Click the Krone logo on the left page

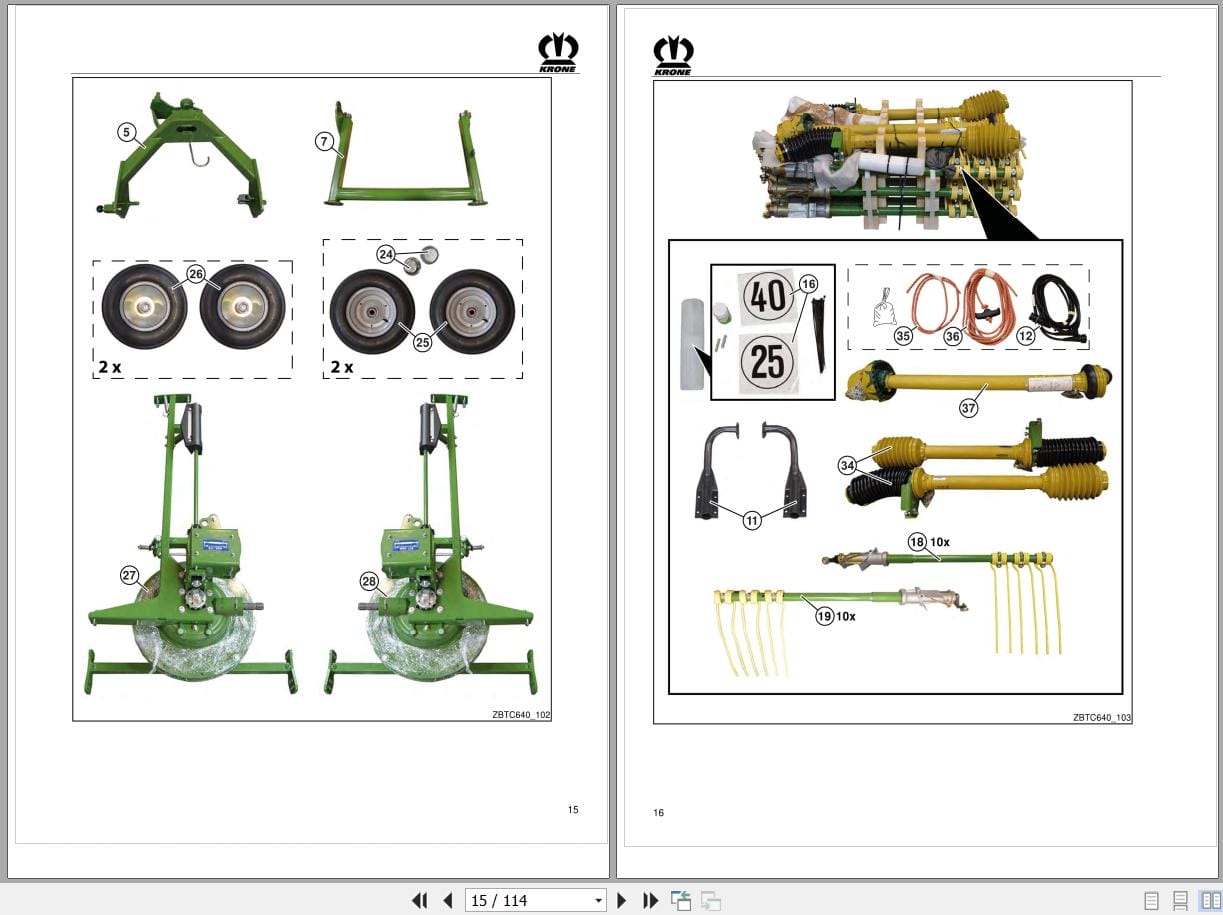click(x=558, y=52)
